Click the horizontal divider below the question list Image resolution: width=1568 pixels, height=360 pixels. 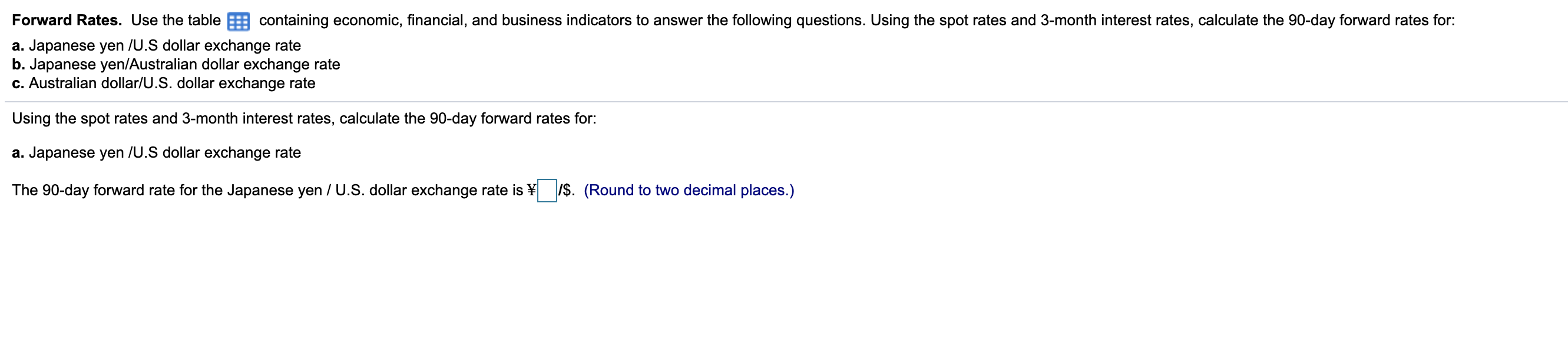(784, 102)
